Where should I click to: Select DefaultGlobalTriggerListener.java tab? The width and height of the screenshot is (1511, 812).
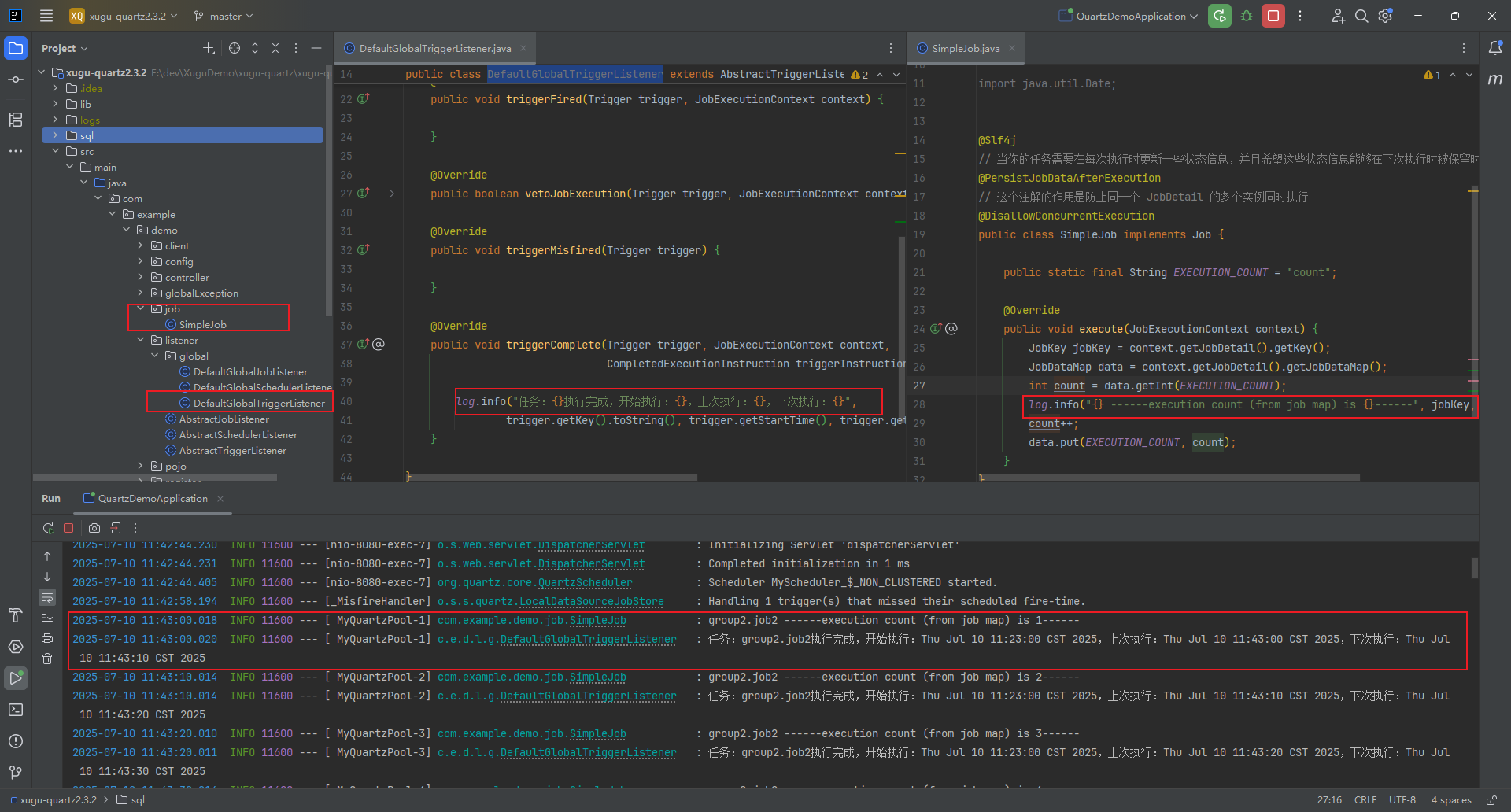pos(434,48)
